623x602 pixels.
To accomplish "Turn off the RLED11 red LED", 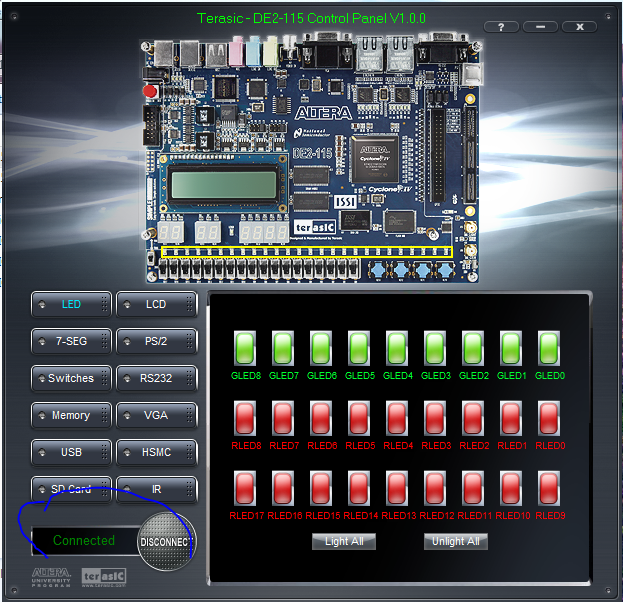I will 473,488.
